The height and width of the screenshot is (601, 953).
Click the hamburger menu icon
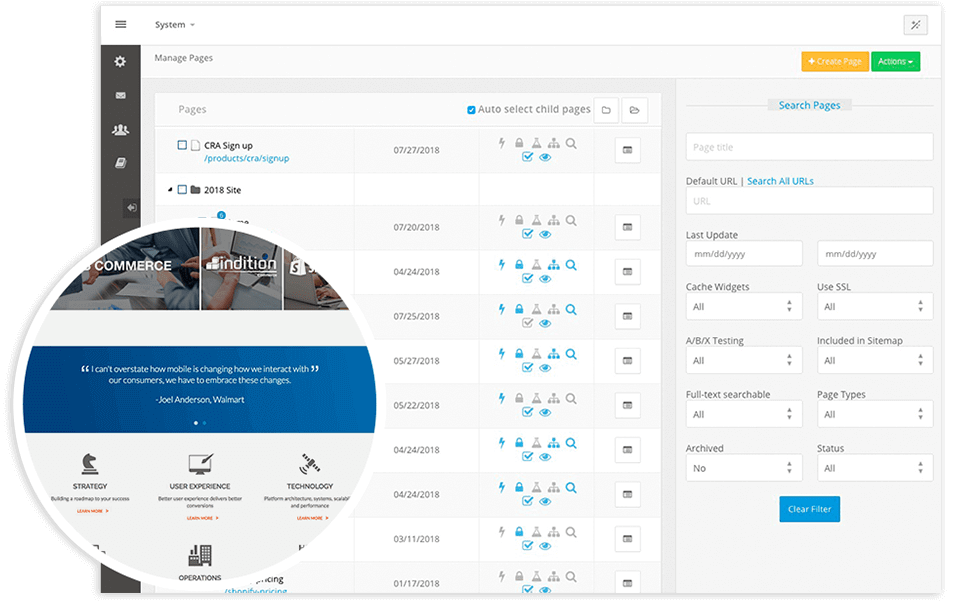pyautogui.click(x=121, y=25)
